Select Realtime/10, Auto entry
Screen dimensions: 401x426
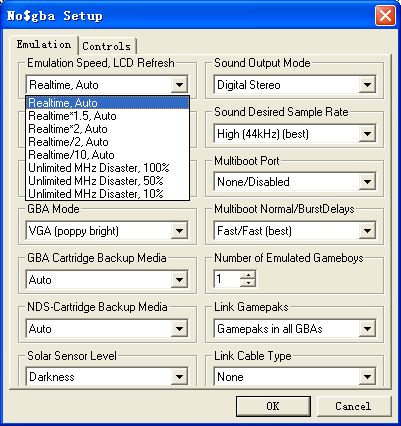pos(107,155)
